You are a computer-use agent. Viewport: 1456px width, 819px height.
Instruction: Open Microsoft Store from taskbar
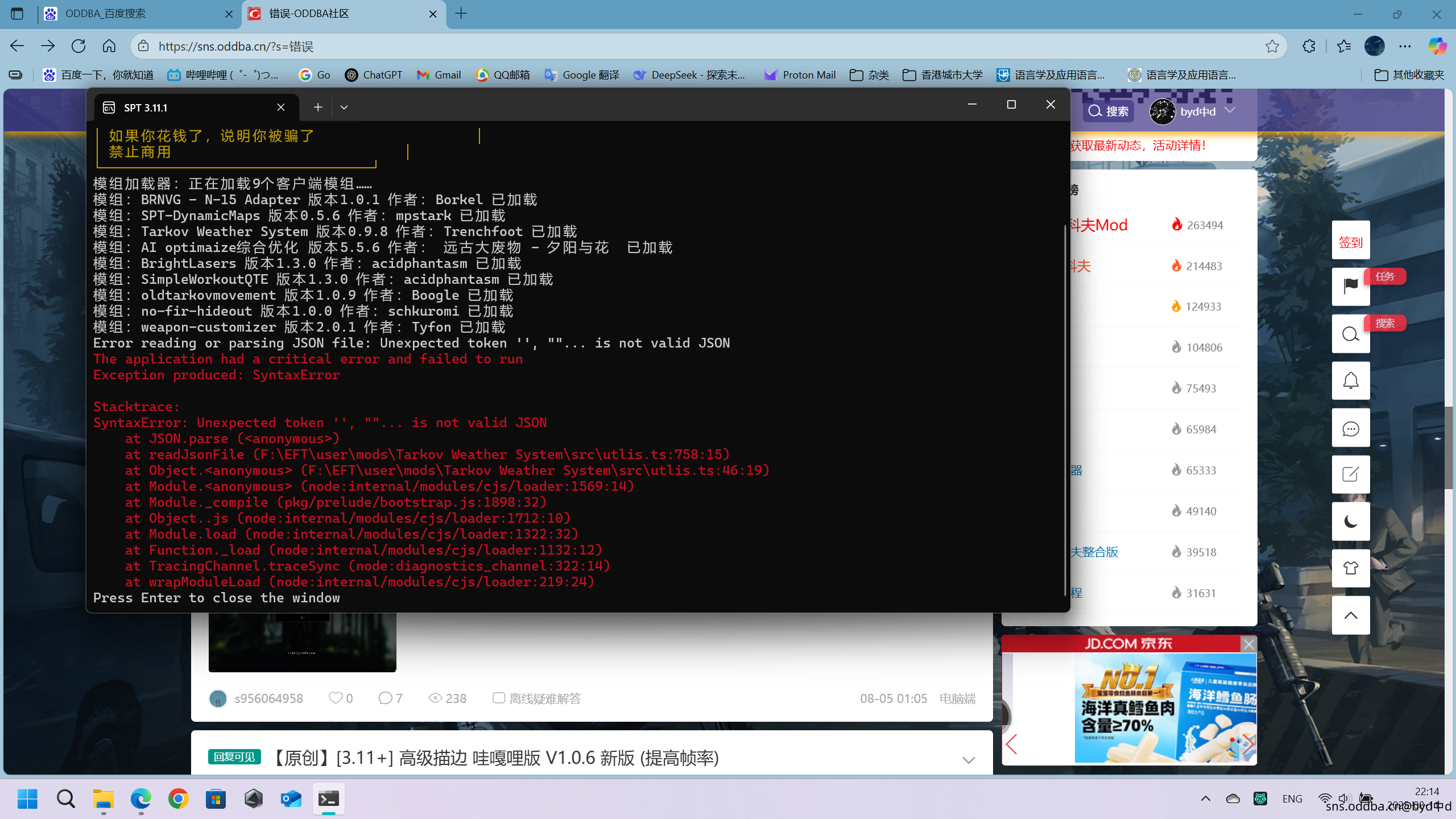click(216, 799)
